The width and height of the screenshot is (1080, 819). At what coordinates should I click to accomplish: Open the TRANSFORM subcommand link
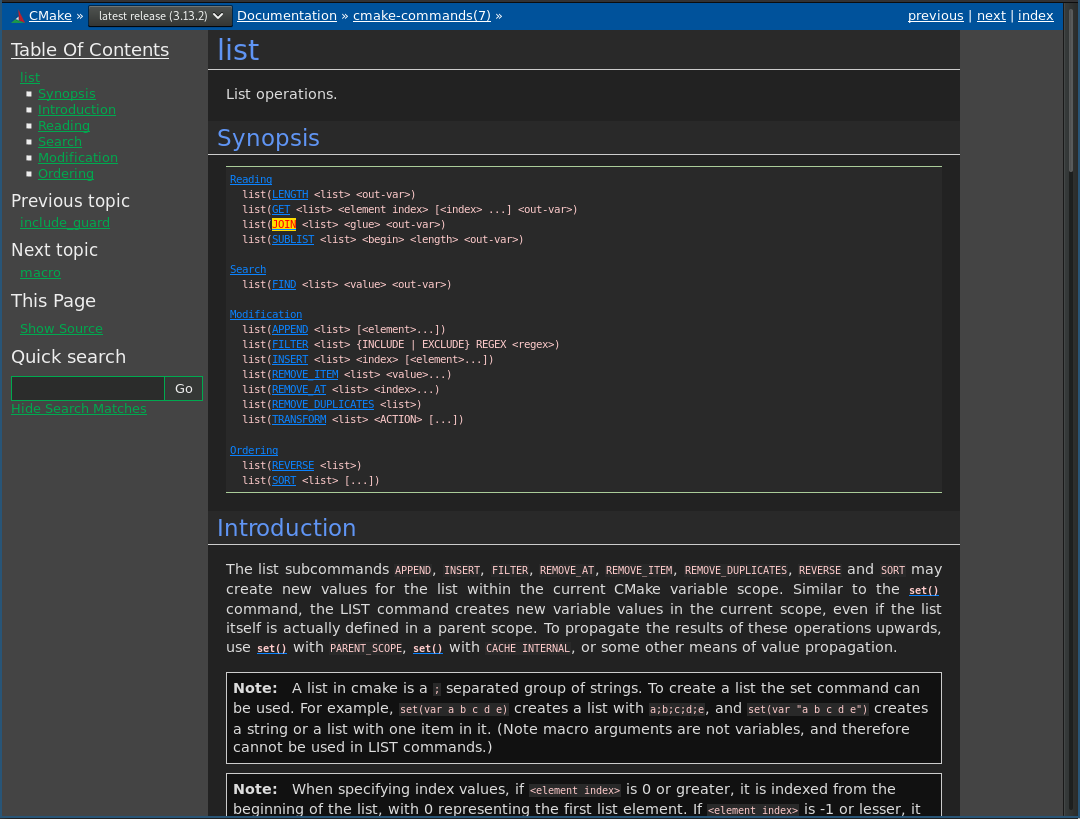[299, 419]
